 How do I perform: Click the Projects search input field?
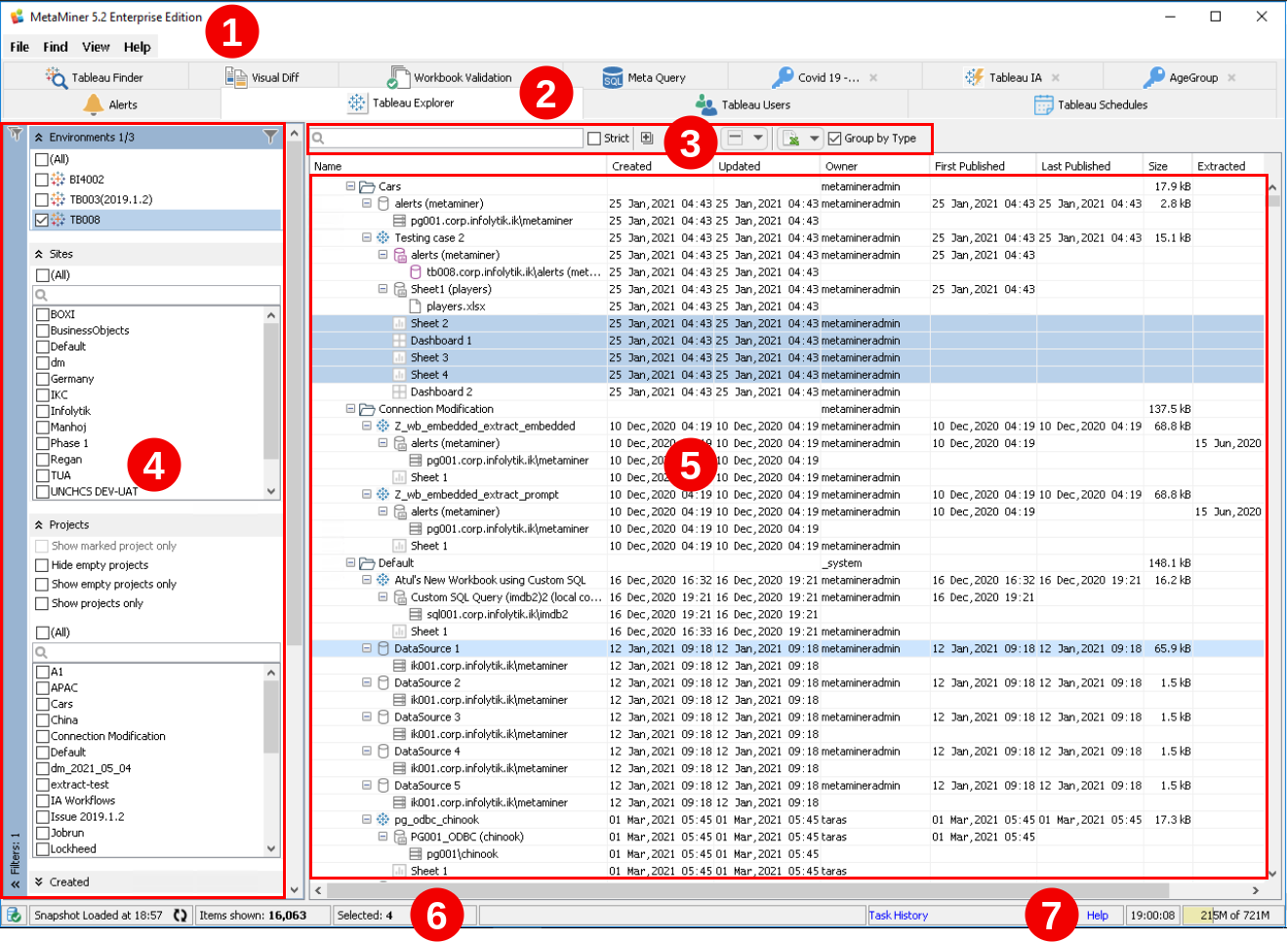(157, 652)
